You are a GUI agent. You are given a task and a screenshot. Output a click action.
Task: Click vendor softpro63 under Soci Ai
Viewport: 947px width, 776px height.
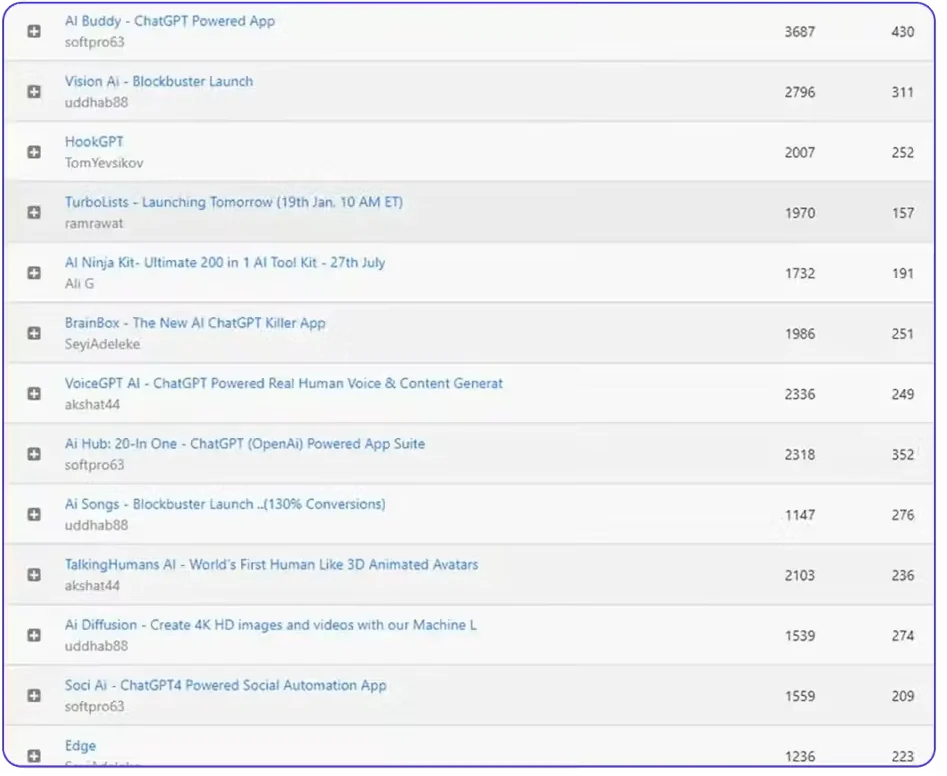94,707
